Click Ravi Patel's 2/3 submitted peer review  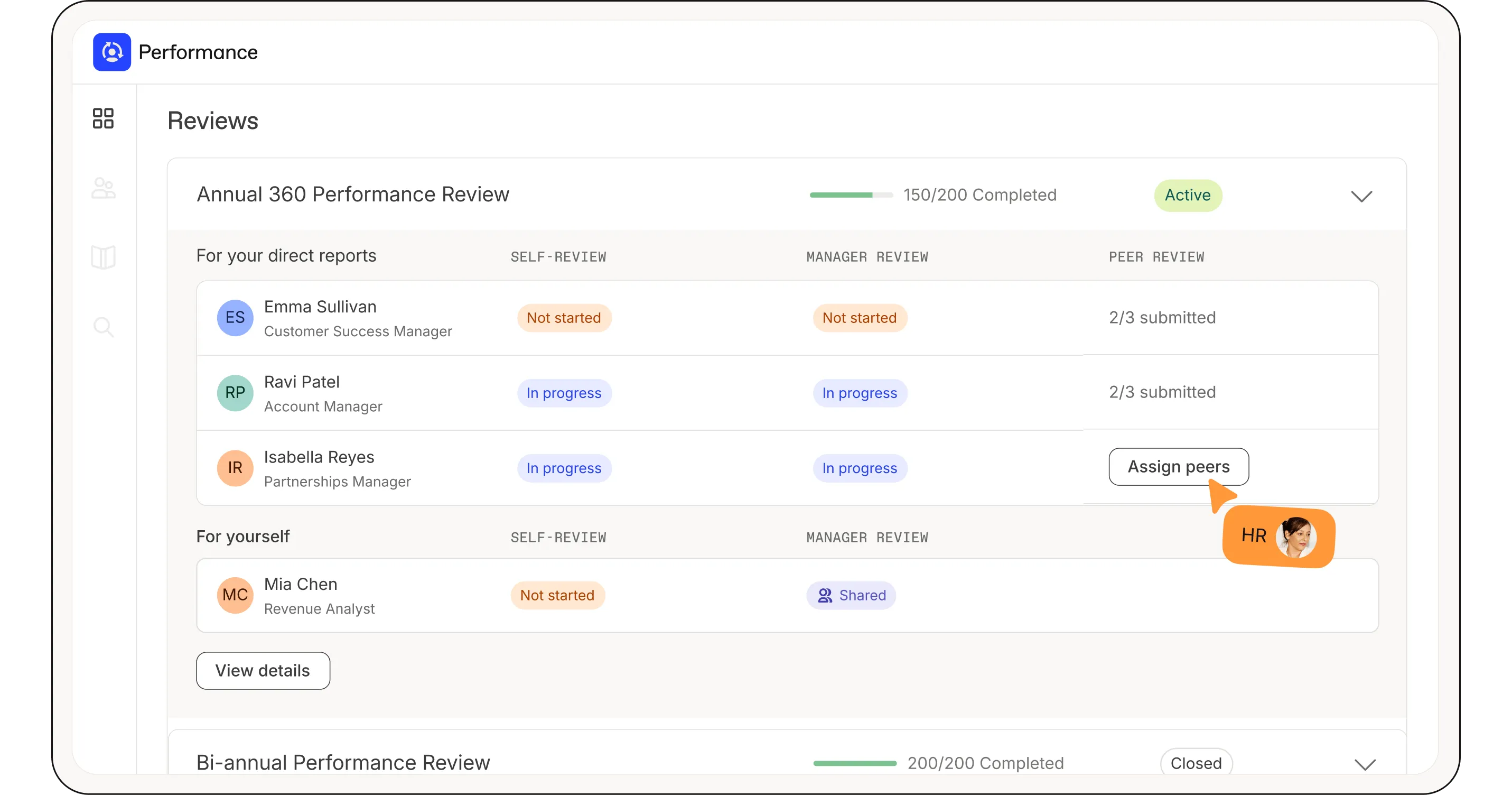1162,392
